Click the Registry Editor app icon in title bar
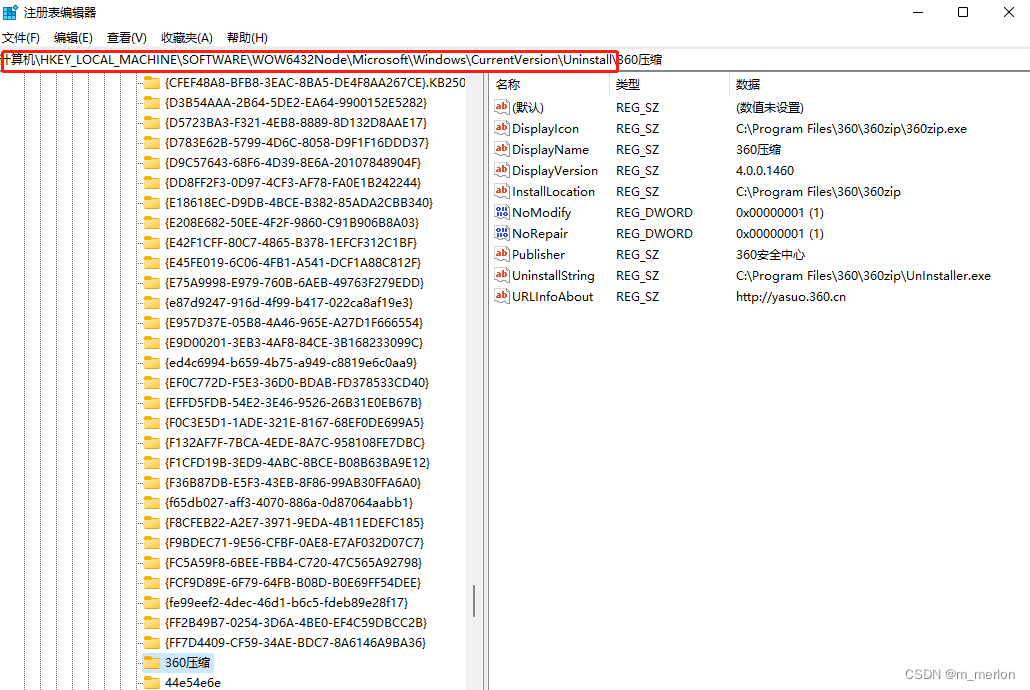Image resolution: width=1030 pixels, height=690 pixels. 10,12
